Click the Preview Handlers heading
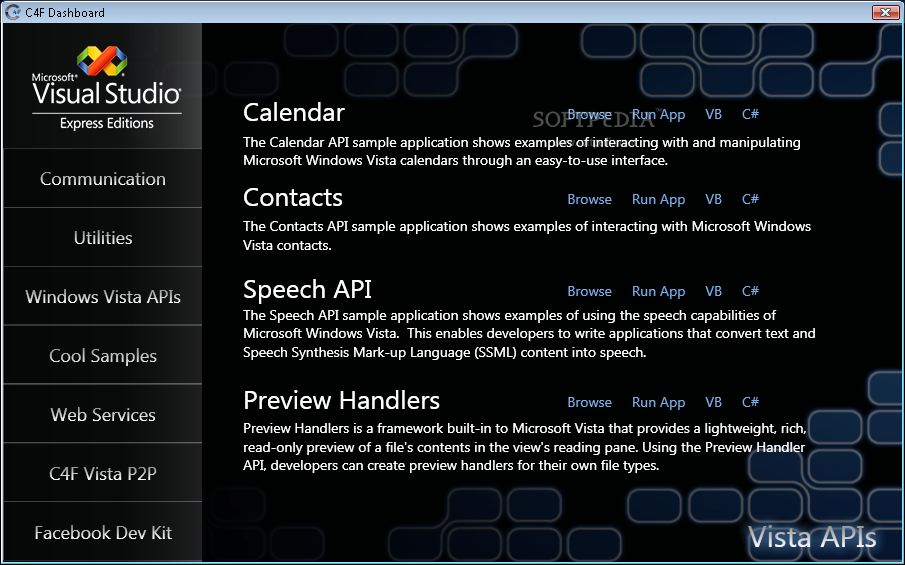905x565 pixels. (341, 400)
